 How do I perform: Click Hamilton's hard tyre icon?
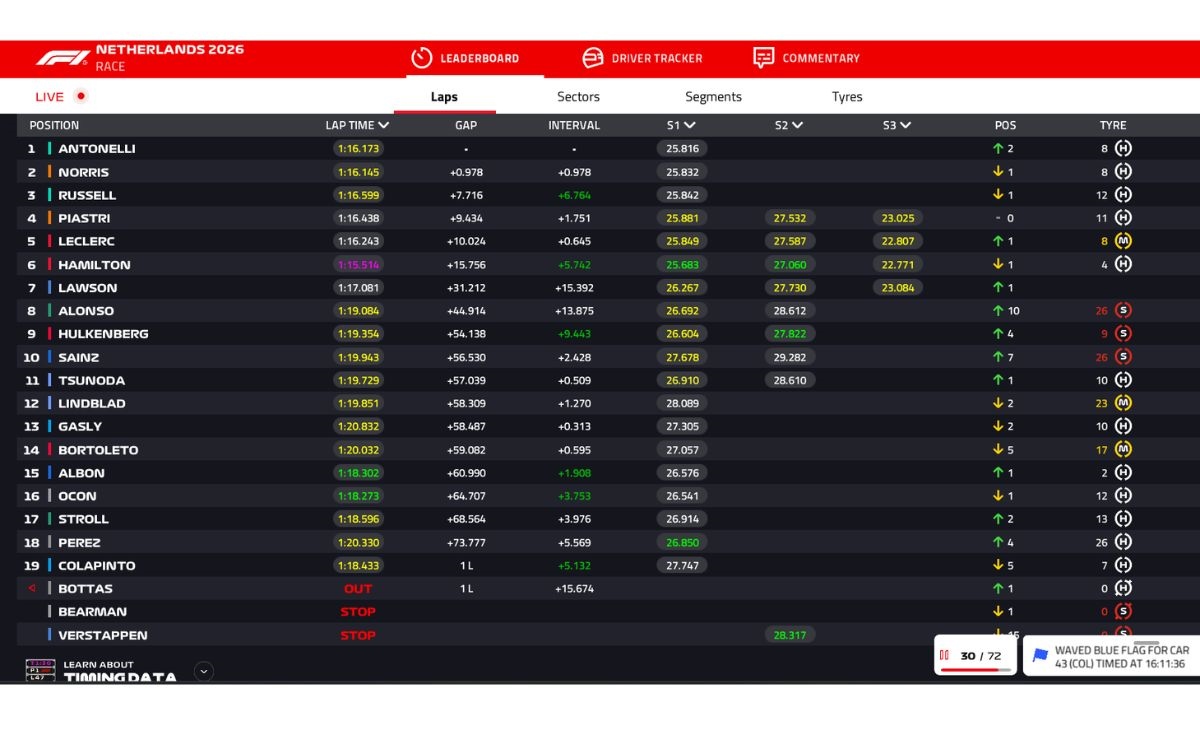click(1123, 264)
